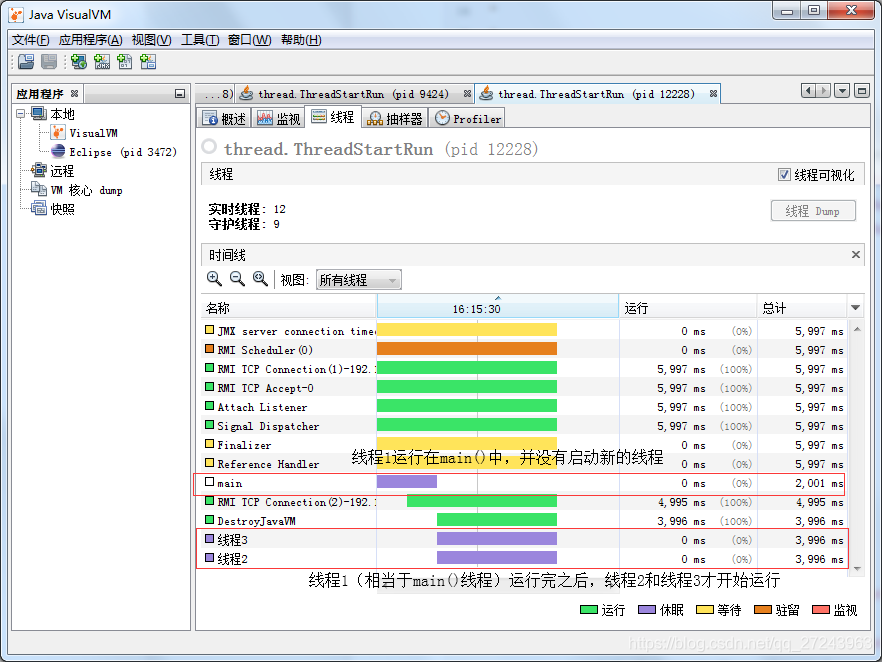The image size is (882, 662).
Task: Click the Add JMX Connection toolbar icon
Action: pos(102,62)
